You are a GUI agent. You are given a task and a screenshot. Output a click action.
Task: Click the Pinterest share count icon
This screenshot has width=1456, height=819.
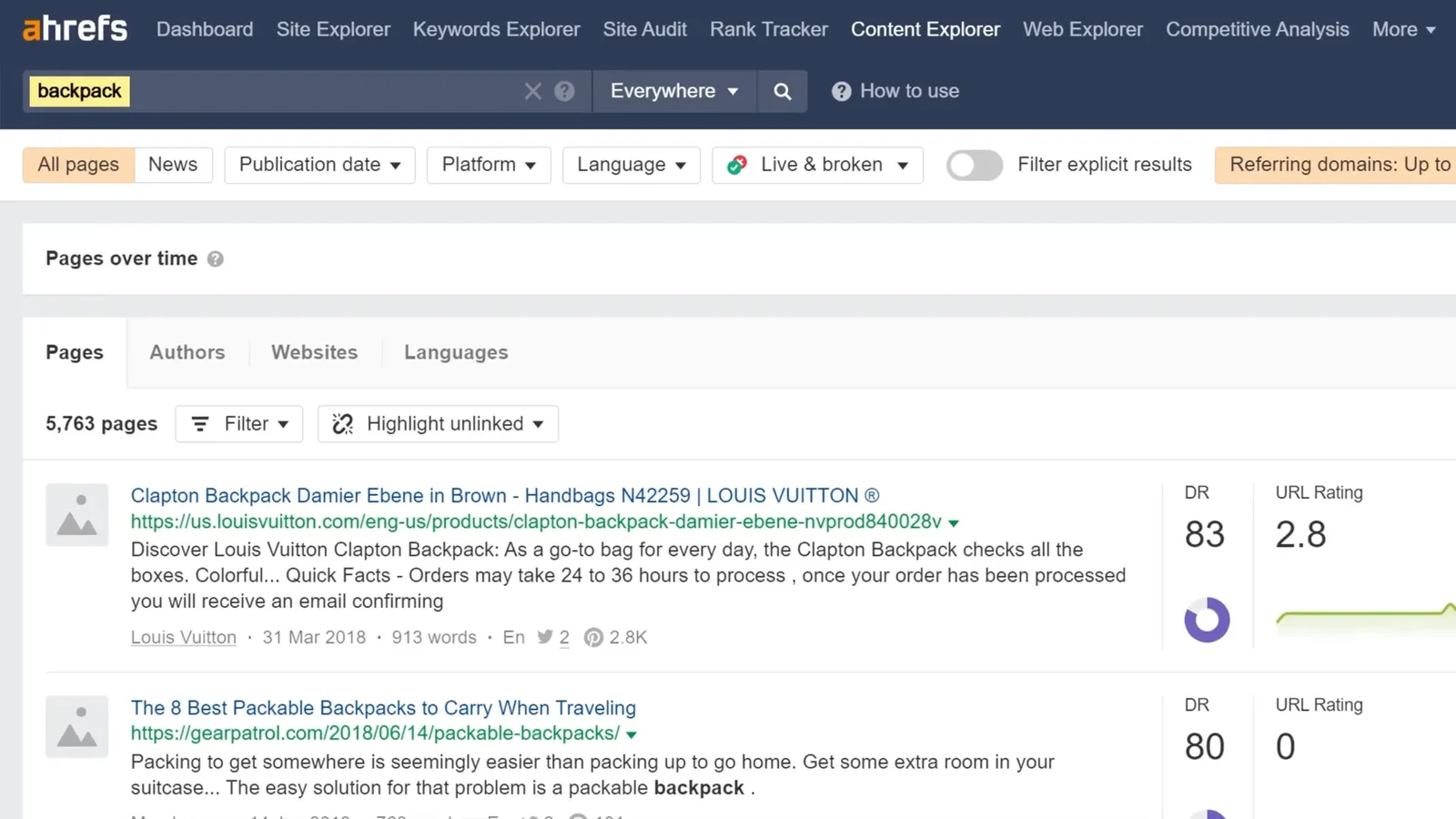[593, 638]
